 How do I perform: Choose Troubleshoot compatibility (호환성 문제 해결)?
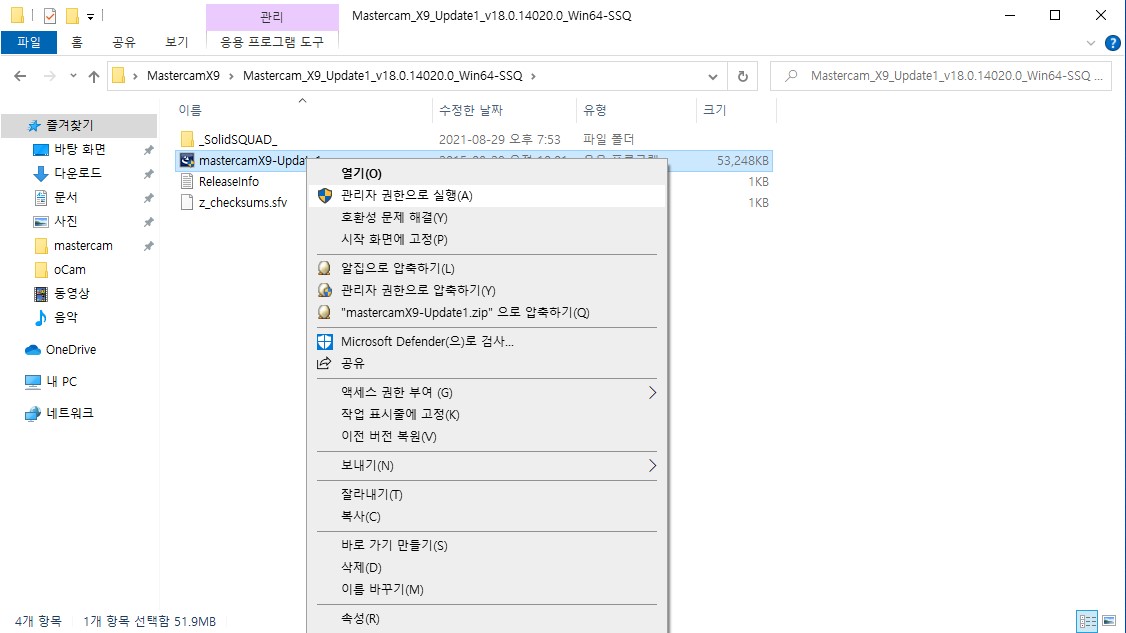point(487,217)
